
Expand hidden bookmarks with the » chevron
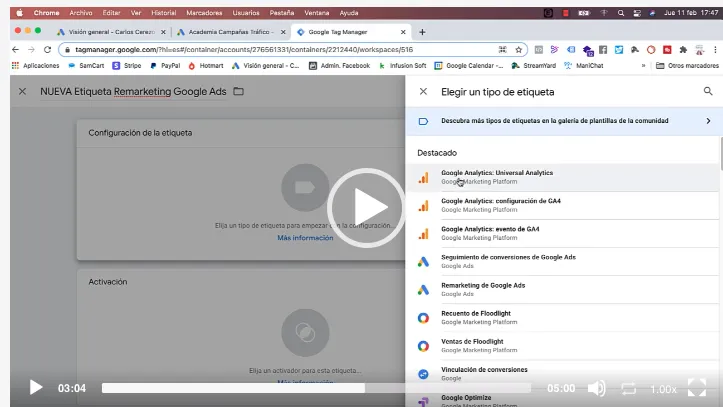[643, 65]
